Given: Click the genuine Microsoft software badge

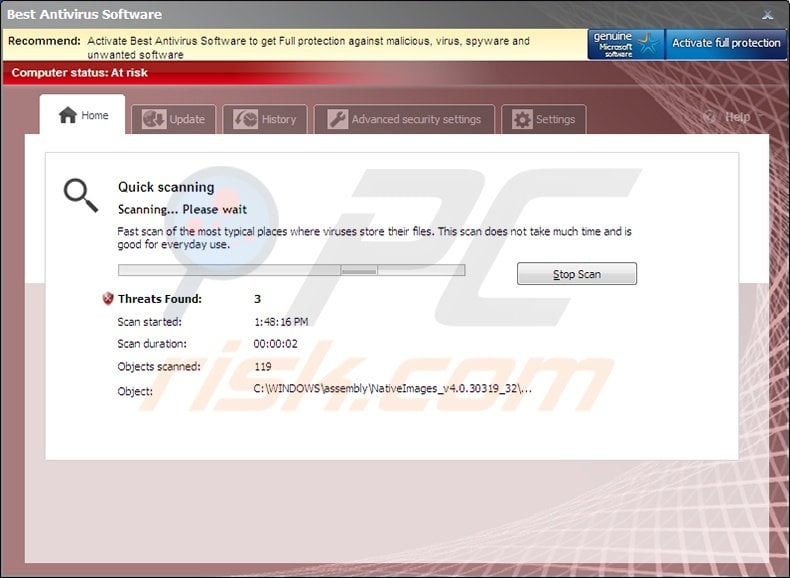Looking at the screenshot, I should [x=626, y=44].
